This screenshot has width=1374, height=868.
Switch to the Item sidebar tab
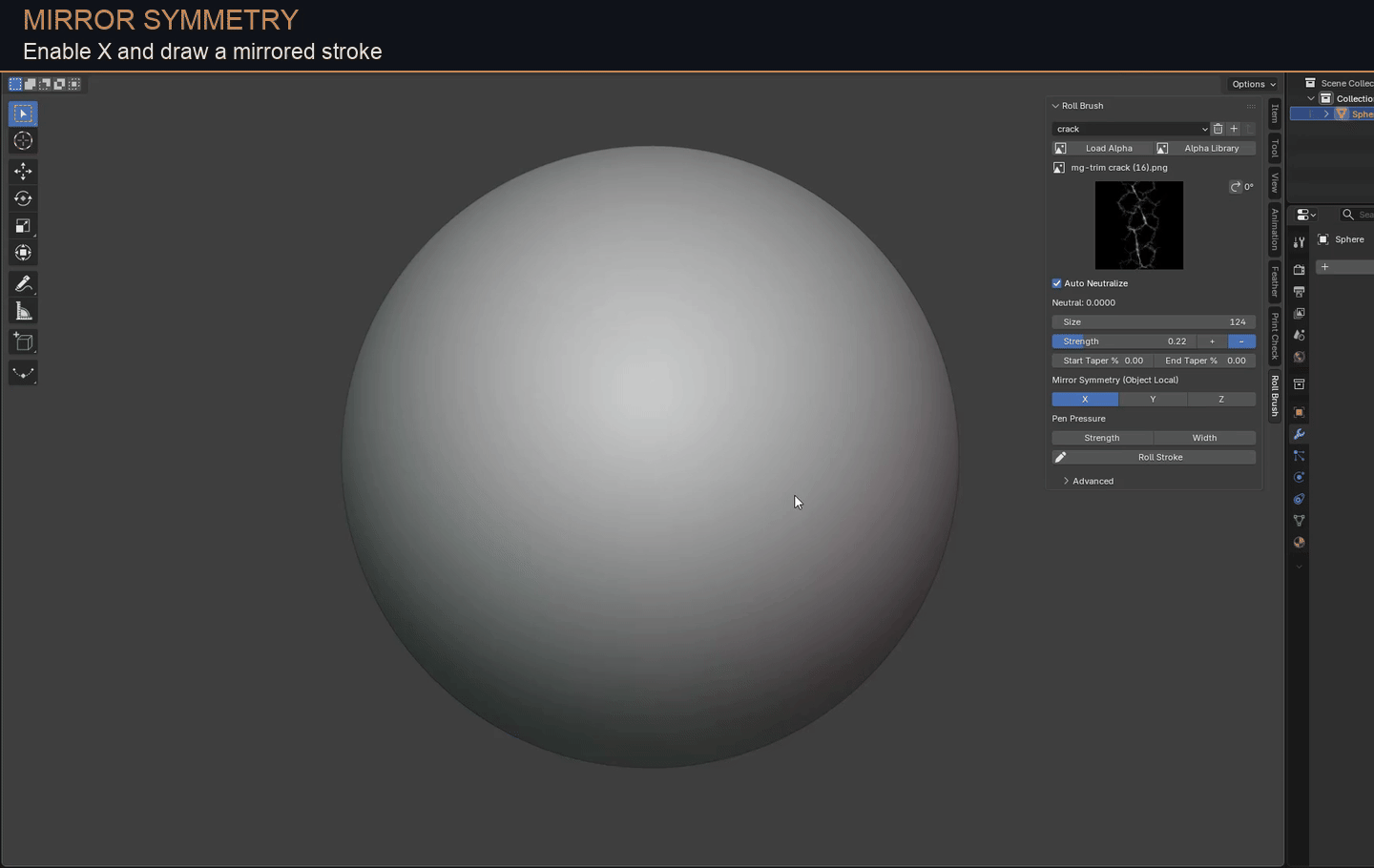[1275, 114]
